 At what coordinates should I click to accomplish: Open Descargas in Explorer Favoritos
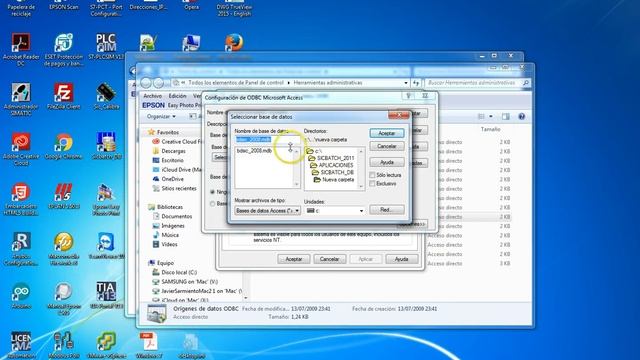[173, 151]
